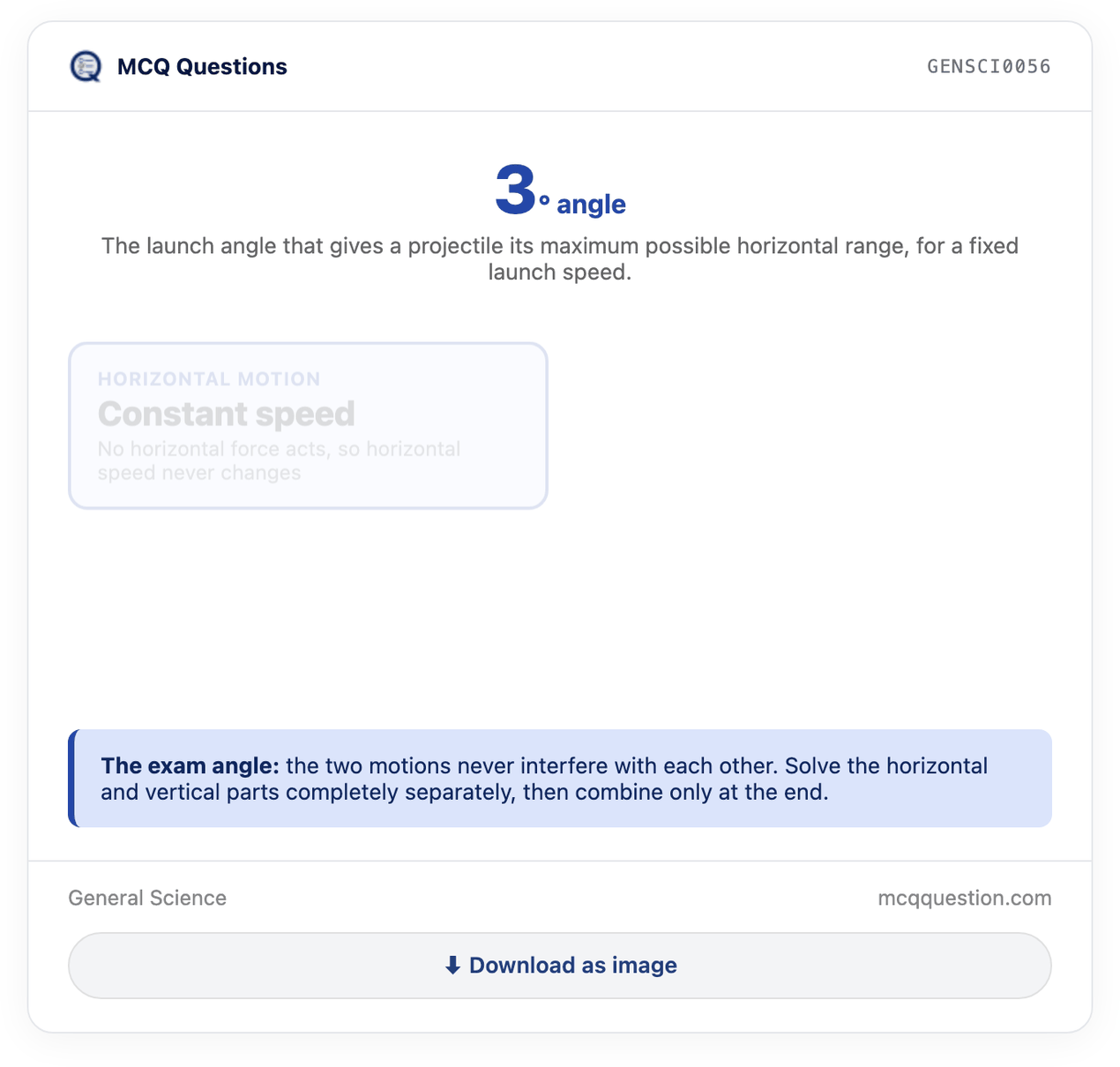Screen dimensions: 1120x1067
Task: Click the exam angle tip box
Action: (560, 779)
